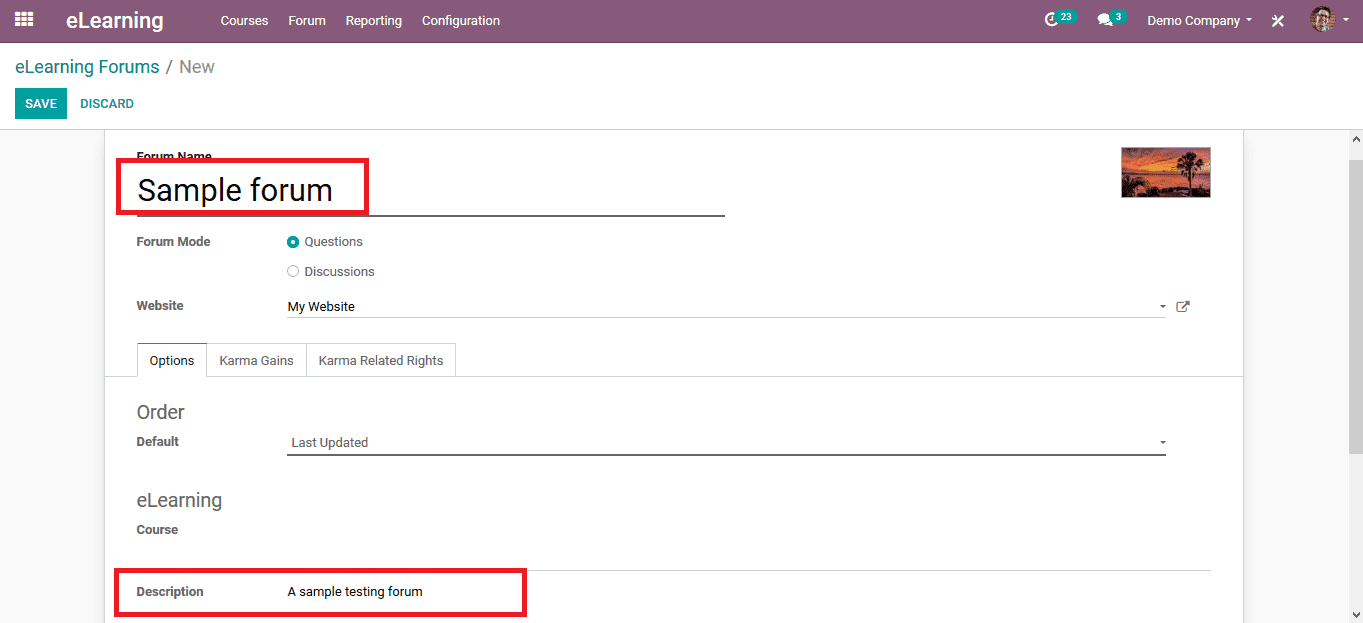Click the scrollbar up arrow
The width and height of the screenshot is (1363, 623).
click(x=1355, y=138)
